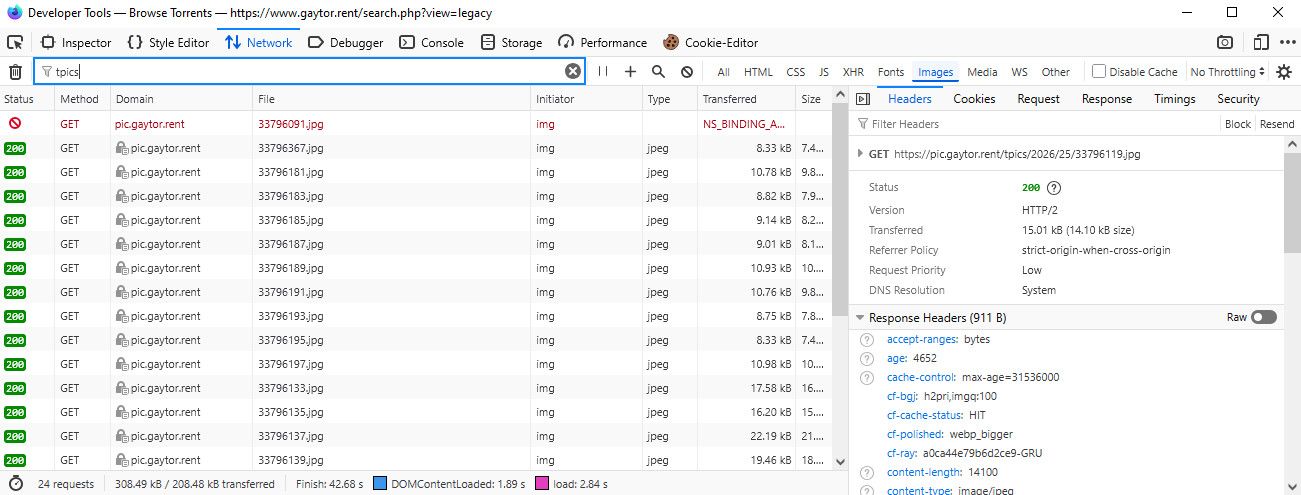Switch to the Inspector panel
Viewport: 1301px width, 495px height.
point(76,43)
